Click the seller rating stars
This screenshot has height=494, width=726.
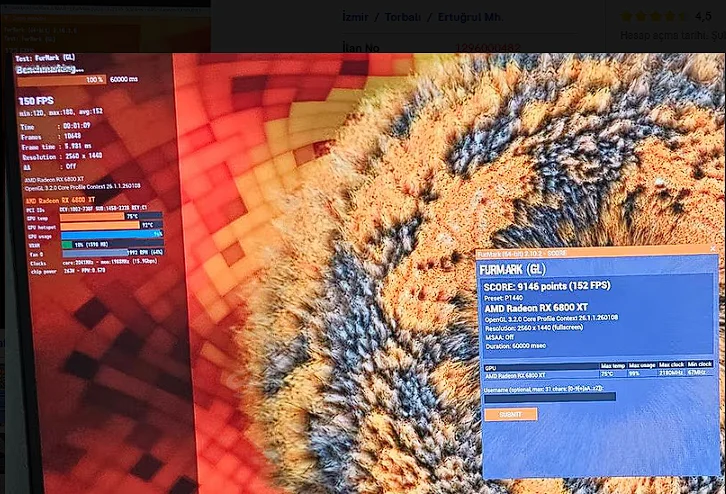[655, 17]
